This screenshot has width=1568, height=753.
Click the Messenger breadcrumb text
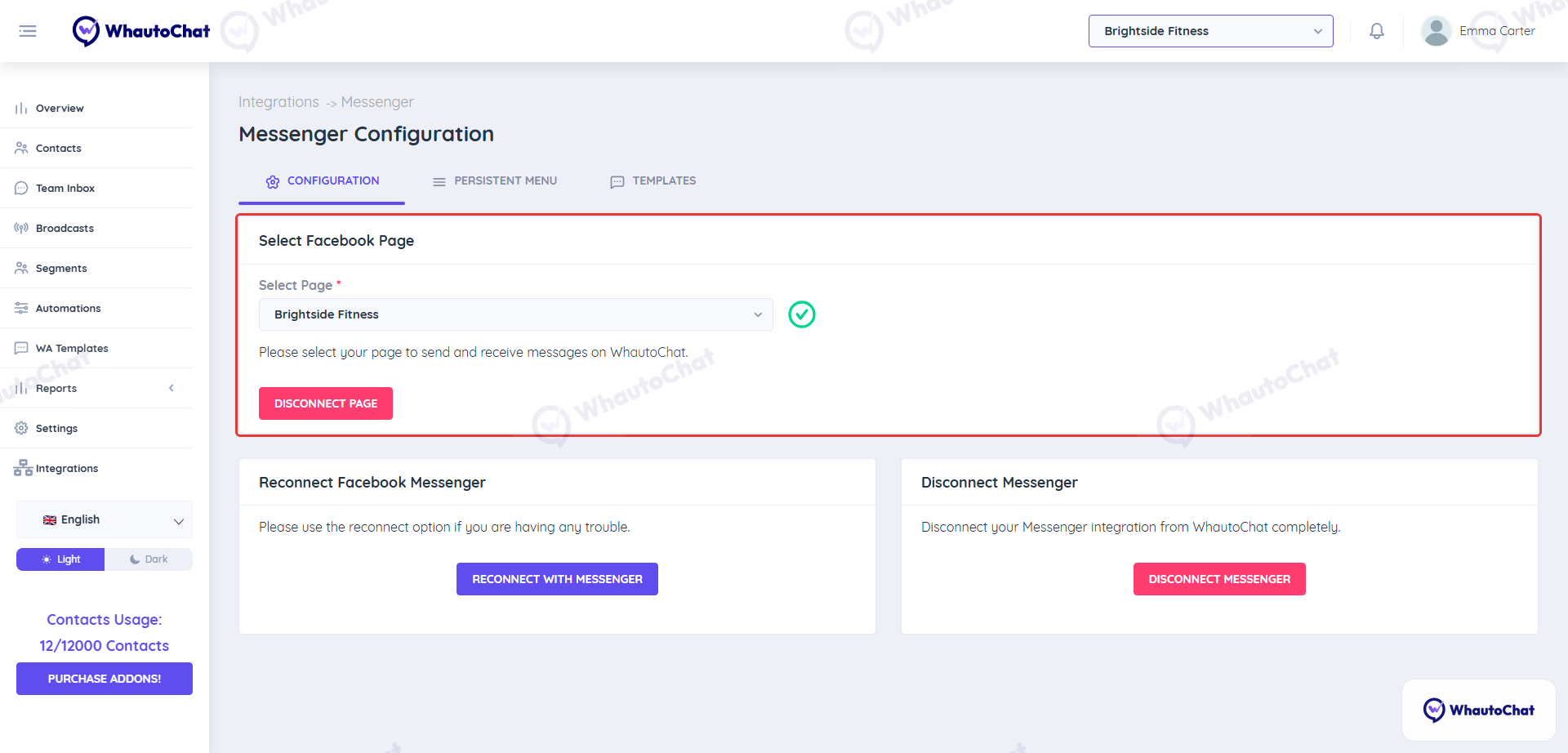[377, 102]
